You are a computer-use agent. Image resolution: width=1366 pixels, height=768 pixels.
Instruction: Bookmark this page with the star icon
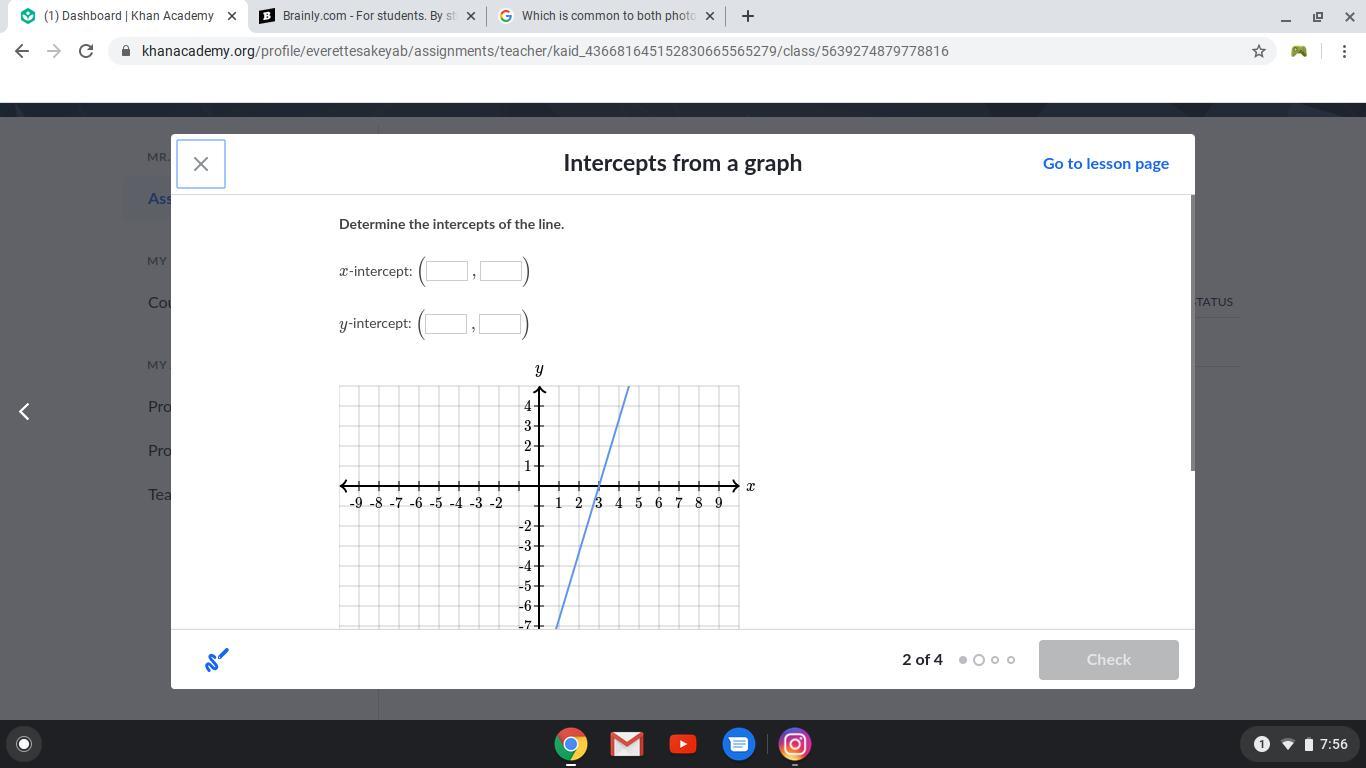[x=1259, y=51]
